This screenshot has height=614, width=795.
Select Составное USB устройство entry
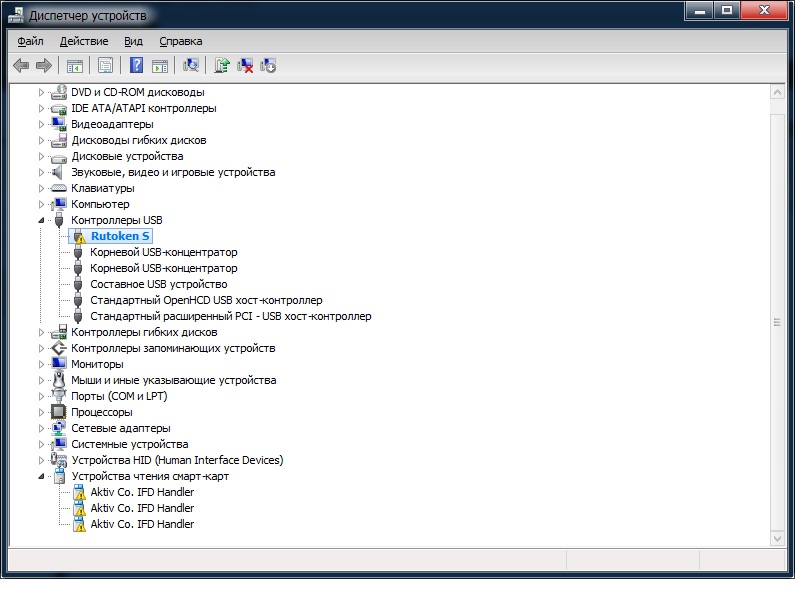[x=158, y=284]
